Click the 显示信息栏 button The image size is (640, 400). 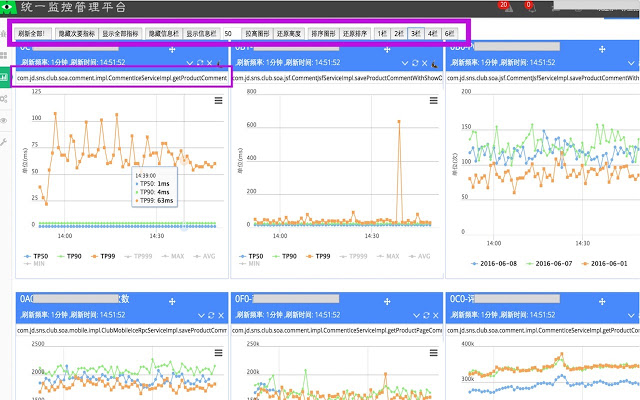point(201,33)
